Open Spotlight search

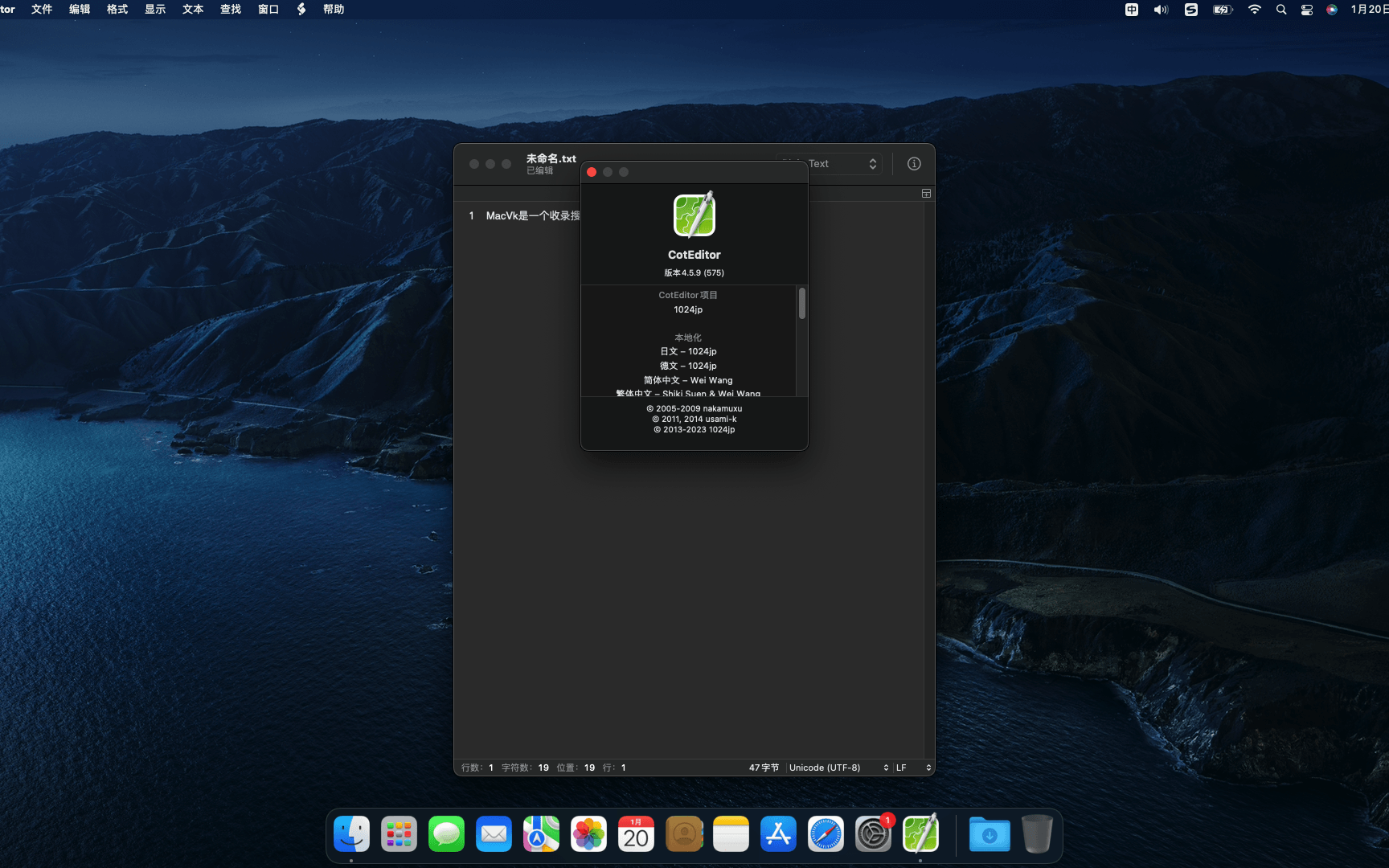click(1281, 10)
